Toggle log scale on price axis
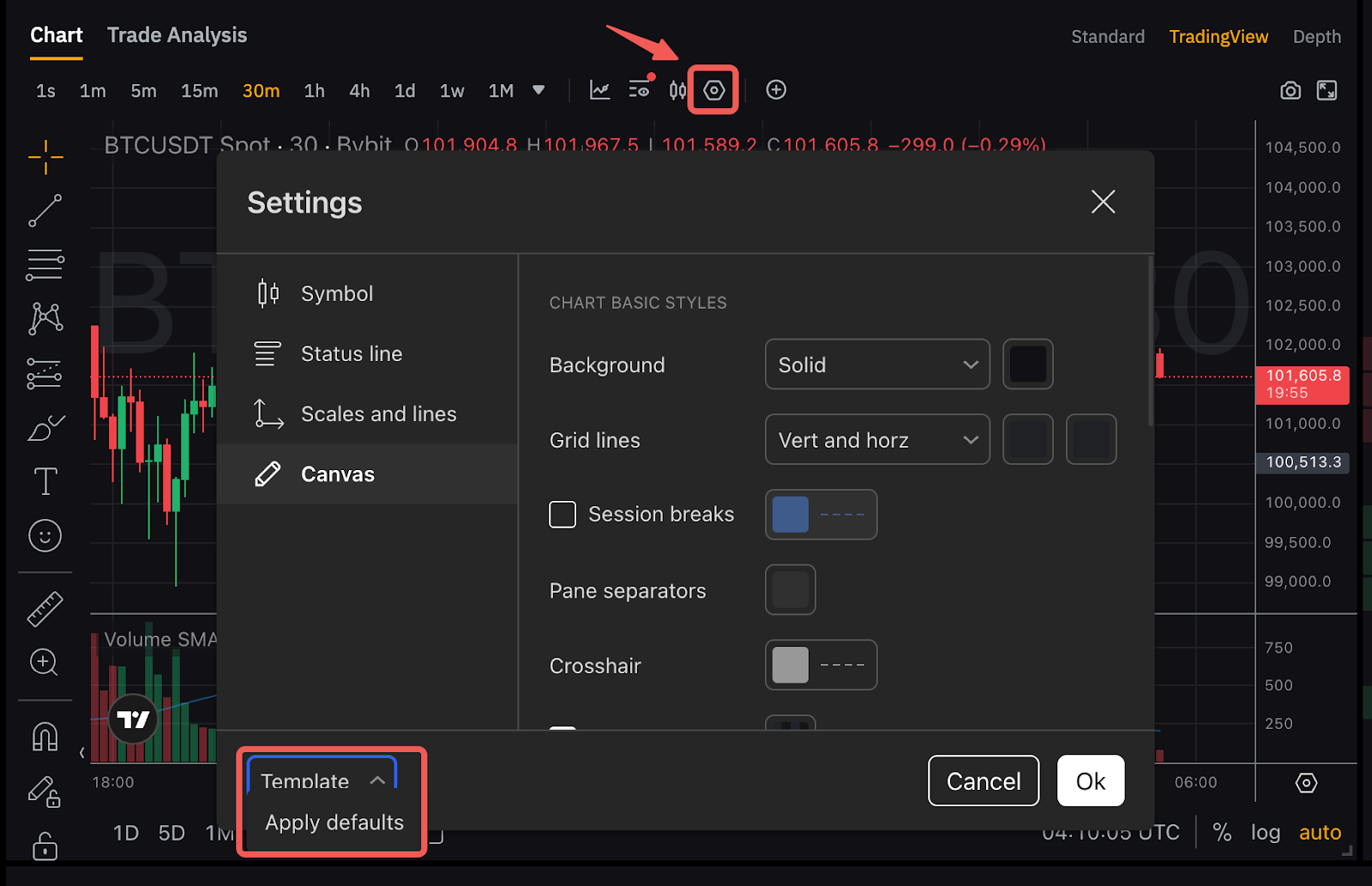The width and height of the screenshot is (1372, 886). pos(1265,832)
